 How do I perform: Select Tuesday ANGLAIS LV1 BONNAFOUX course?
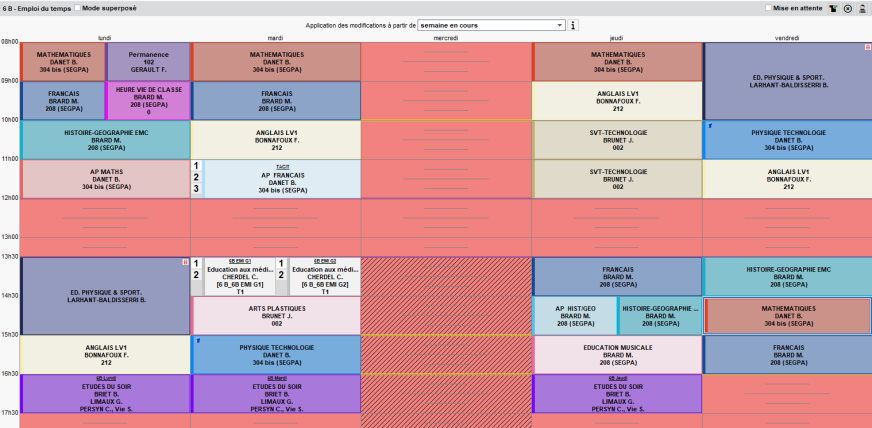pos(276,140)
